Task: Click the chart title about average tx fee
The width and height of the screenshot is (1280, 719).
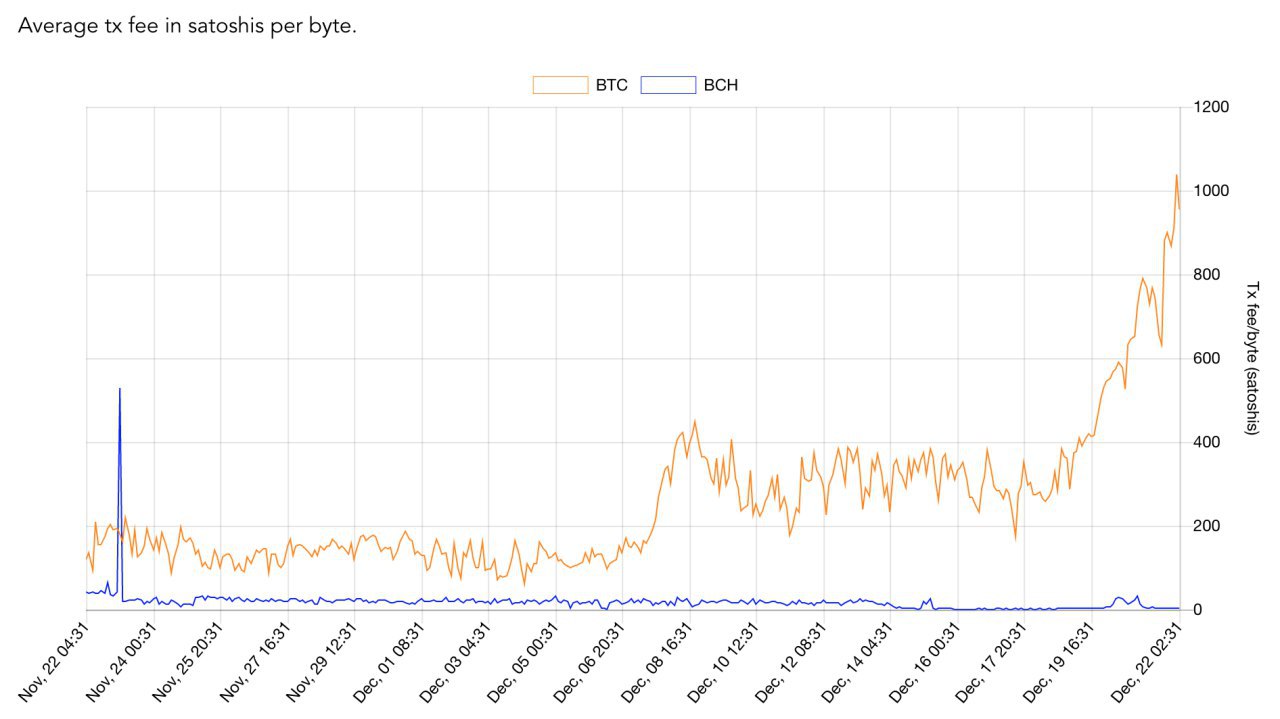Action: pos(187,26)
